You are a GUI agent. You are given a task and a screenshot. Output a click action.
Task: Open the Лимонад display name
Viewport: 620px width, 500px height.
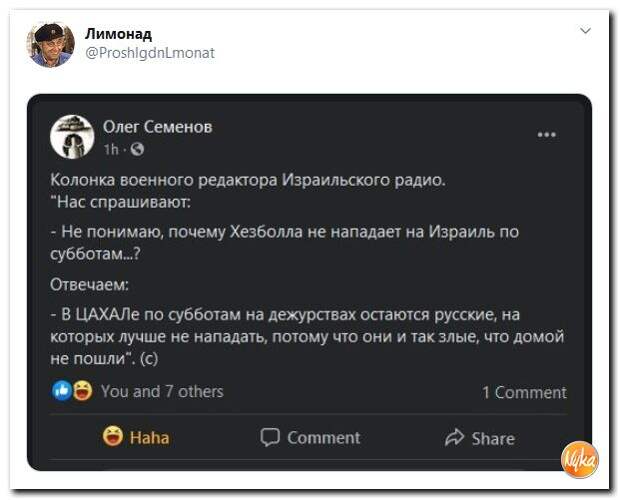coord(118,34)
